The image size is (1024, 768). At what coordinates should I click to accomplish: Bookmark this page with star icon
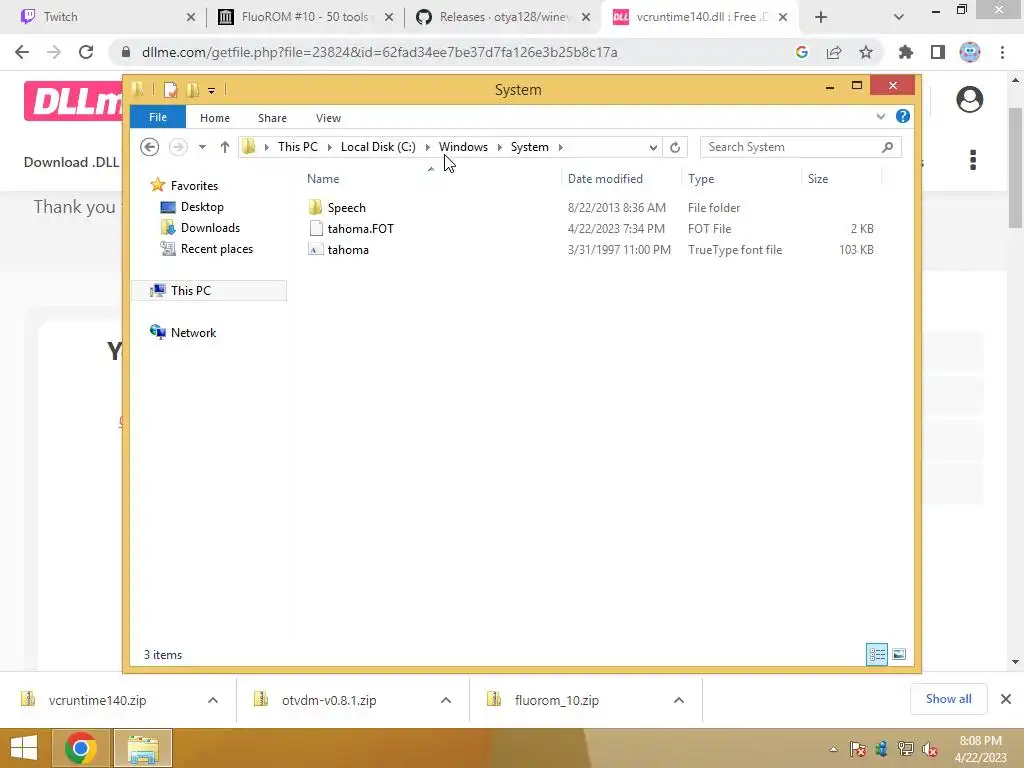point(866,52)
